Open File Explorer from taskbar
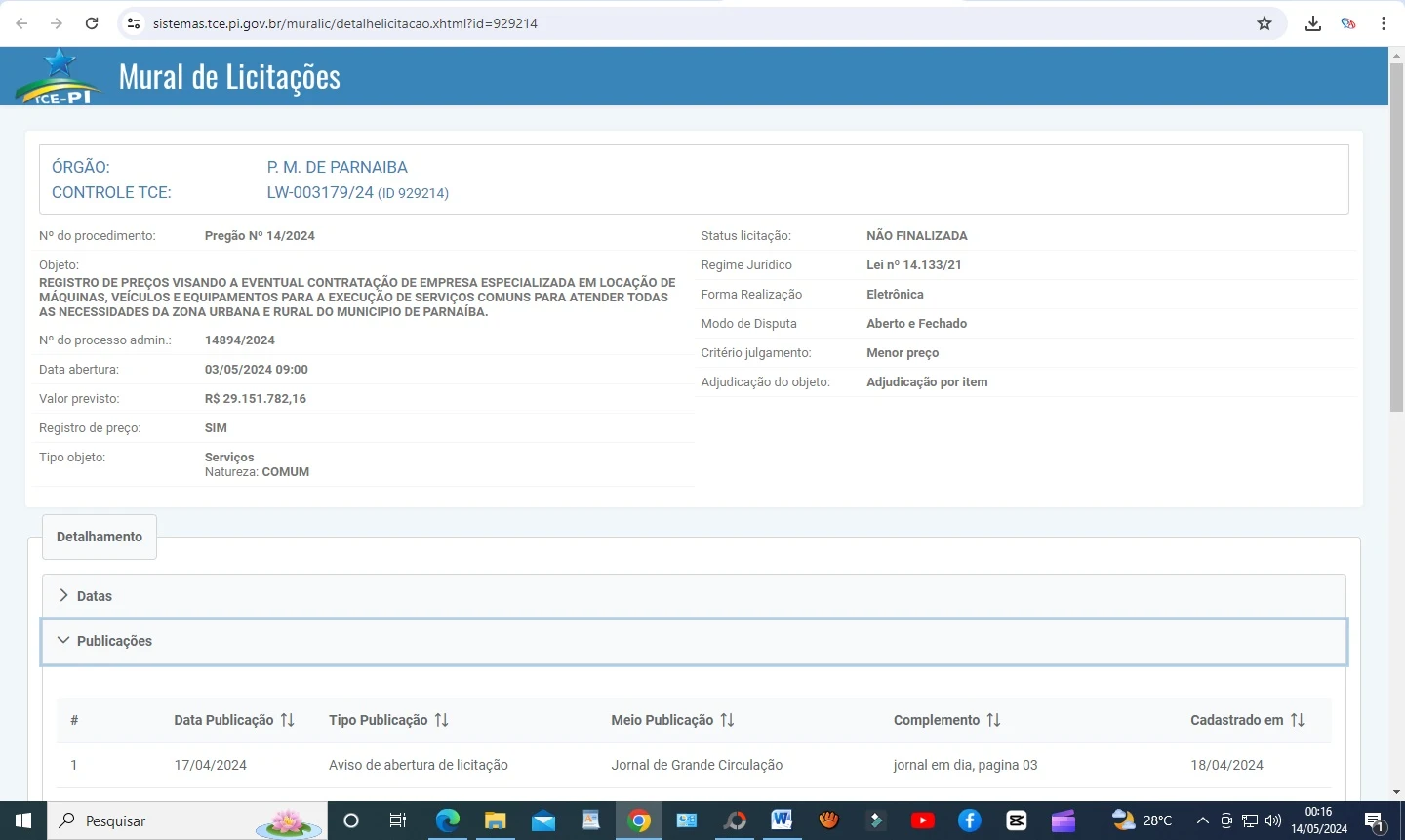 [496, 820]
